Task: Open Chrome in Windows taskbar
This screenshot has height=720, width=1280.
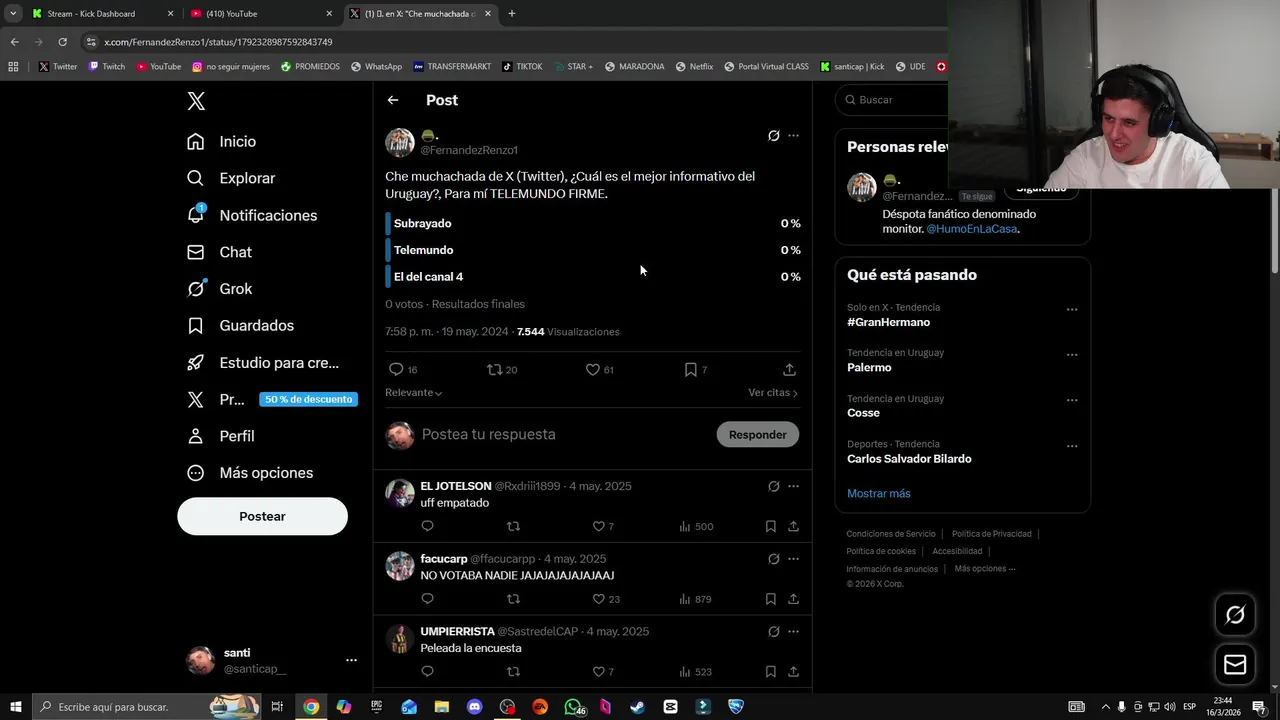Action: (311, 707)
